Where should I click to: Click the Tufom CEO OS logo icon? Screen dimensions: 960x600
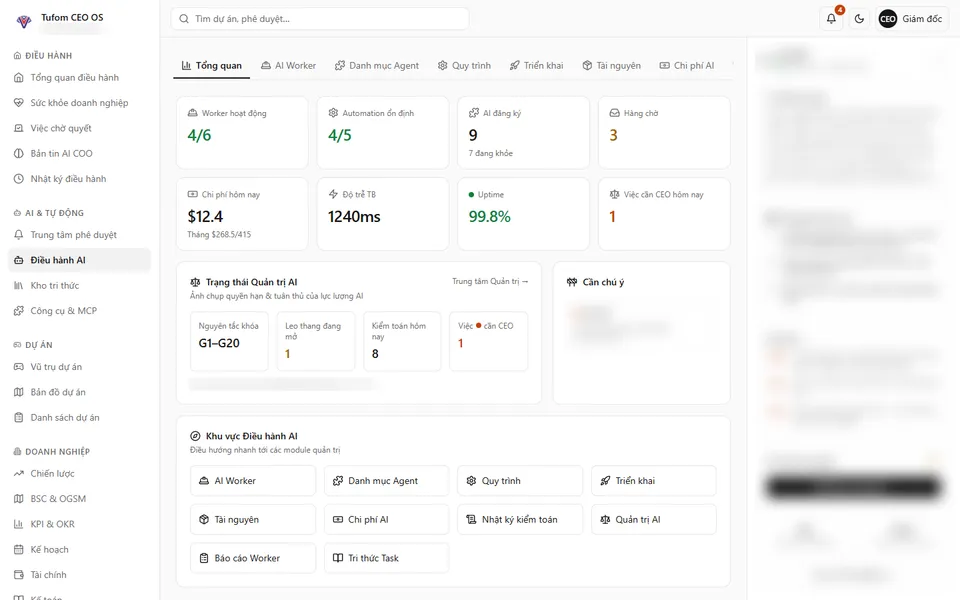click(x=24, y=21)
